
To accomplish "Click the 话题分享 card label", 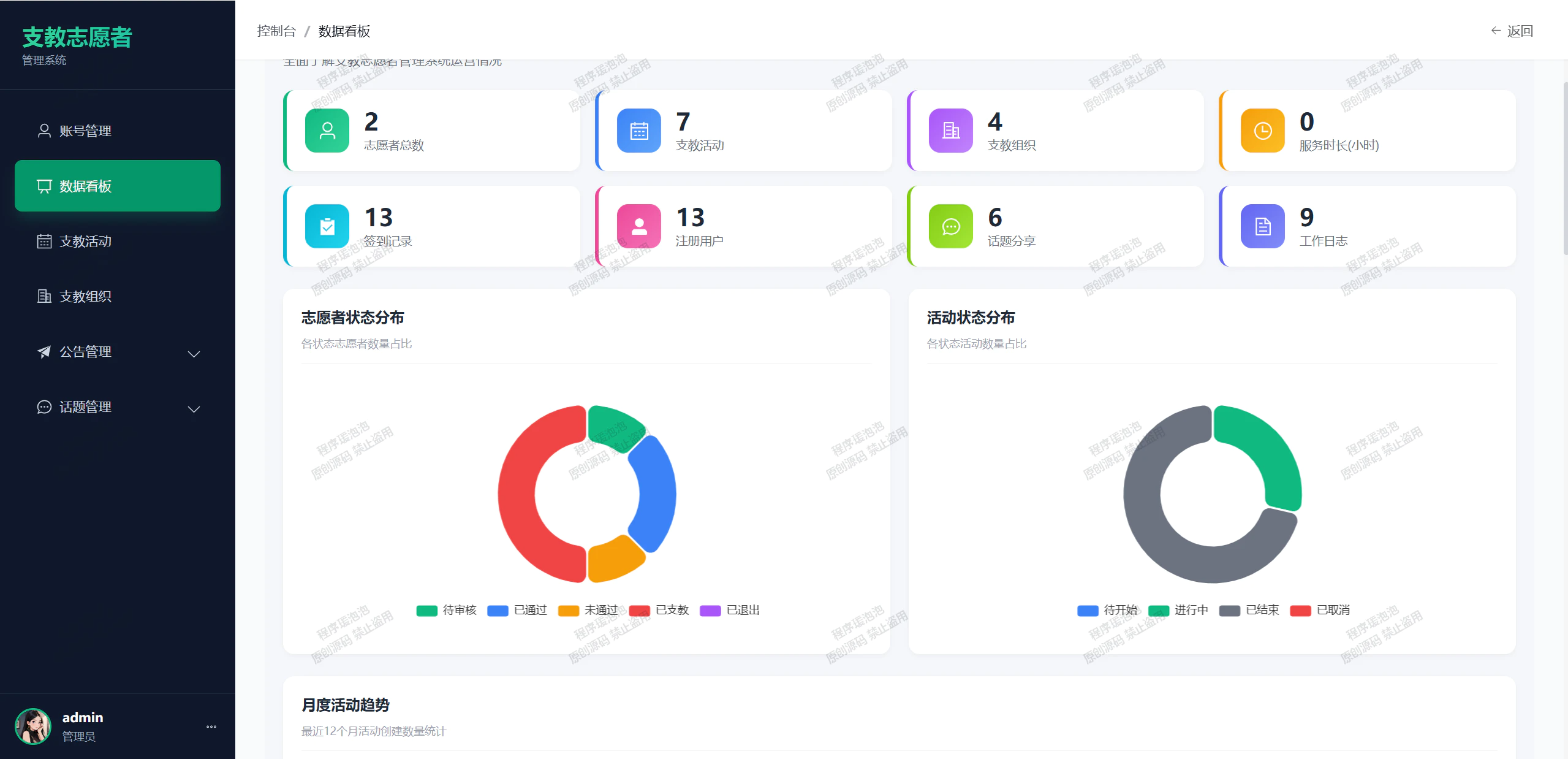I will click(1012, 241).
